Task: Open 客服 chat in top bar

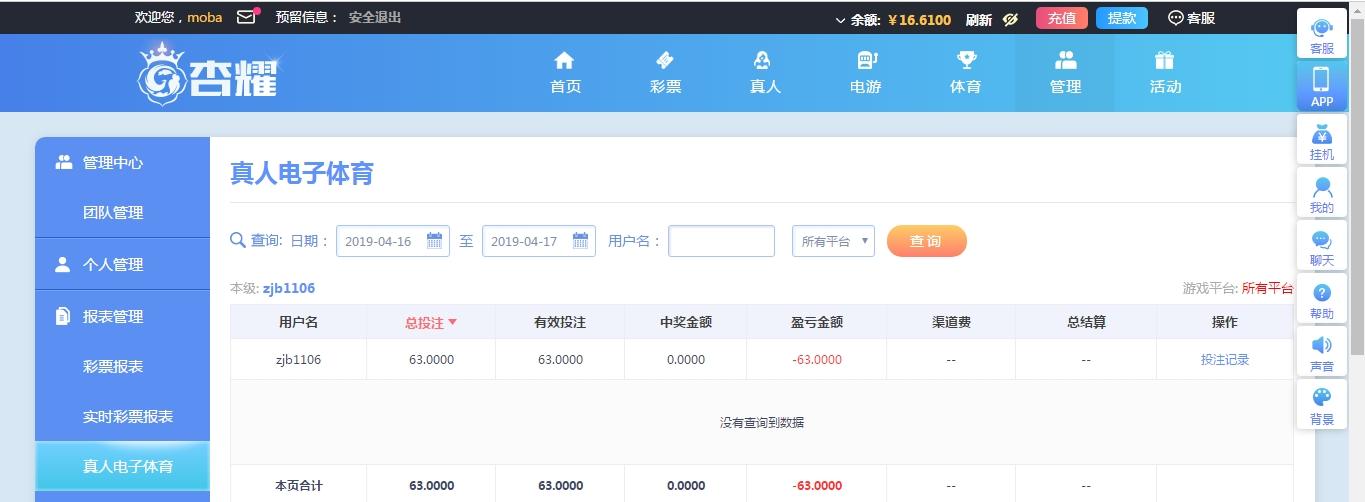Action: [1192, 18]
